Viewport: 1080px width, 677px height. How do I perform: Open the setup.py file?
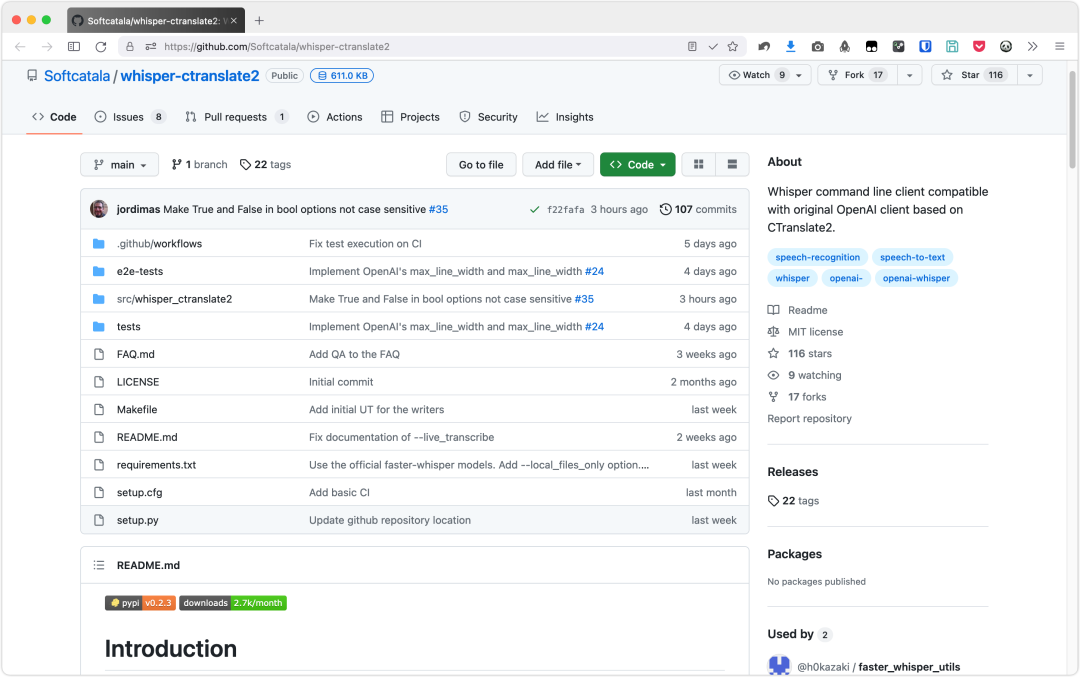(137, 521)
